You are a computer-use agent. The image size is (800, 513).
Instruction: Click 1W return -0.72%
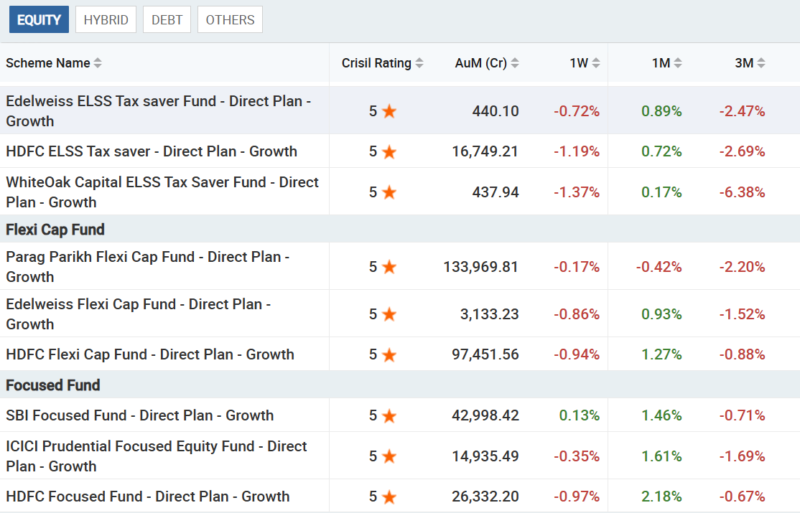click(577, 111)
